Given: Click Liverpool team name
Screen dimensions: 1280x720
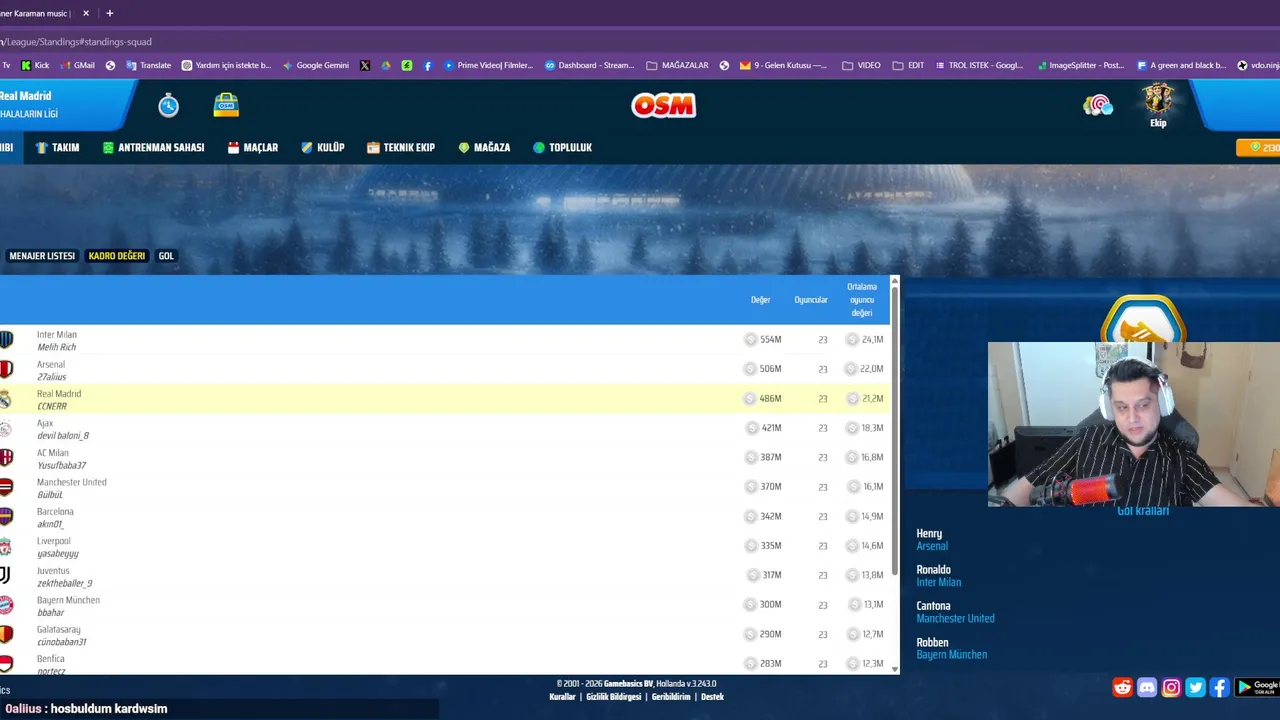Looking at the screenshot, I should point(54,541).
